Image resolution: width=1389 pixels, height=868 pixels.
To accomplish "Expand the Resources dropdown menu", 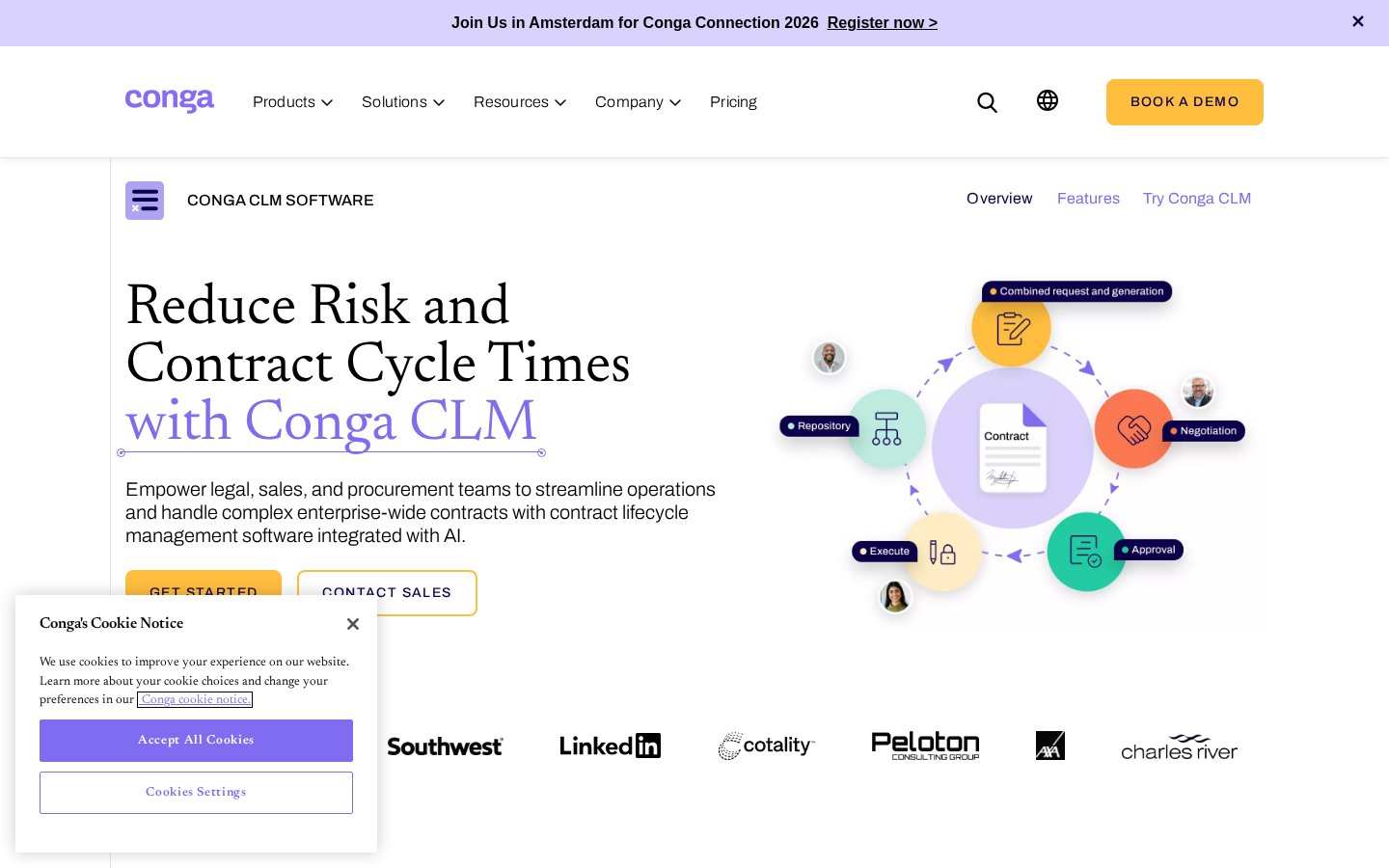I will [520, 102].
